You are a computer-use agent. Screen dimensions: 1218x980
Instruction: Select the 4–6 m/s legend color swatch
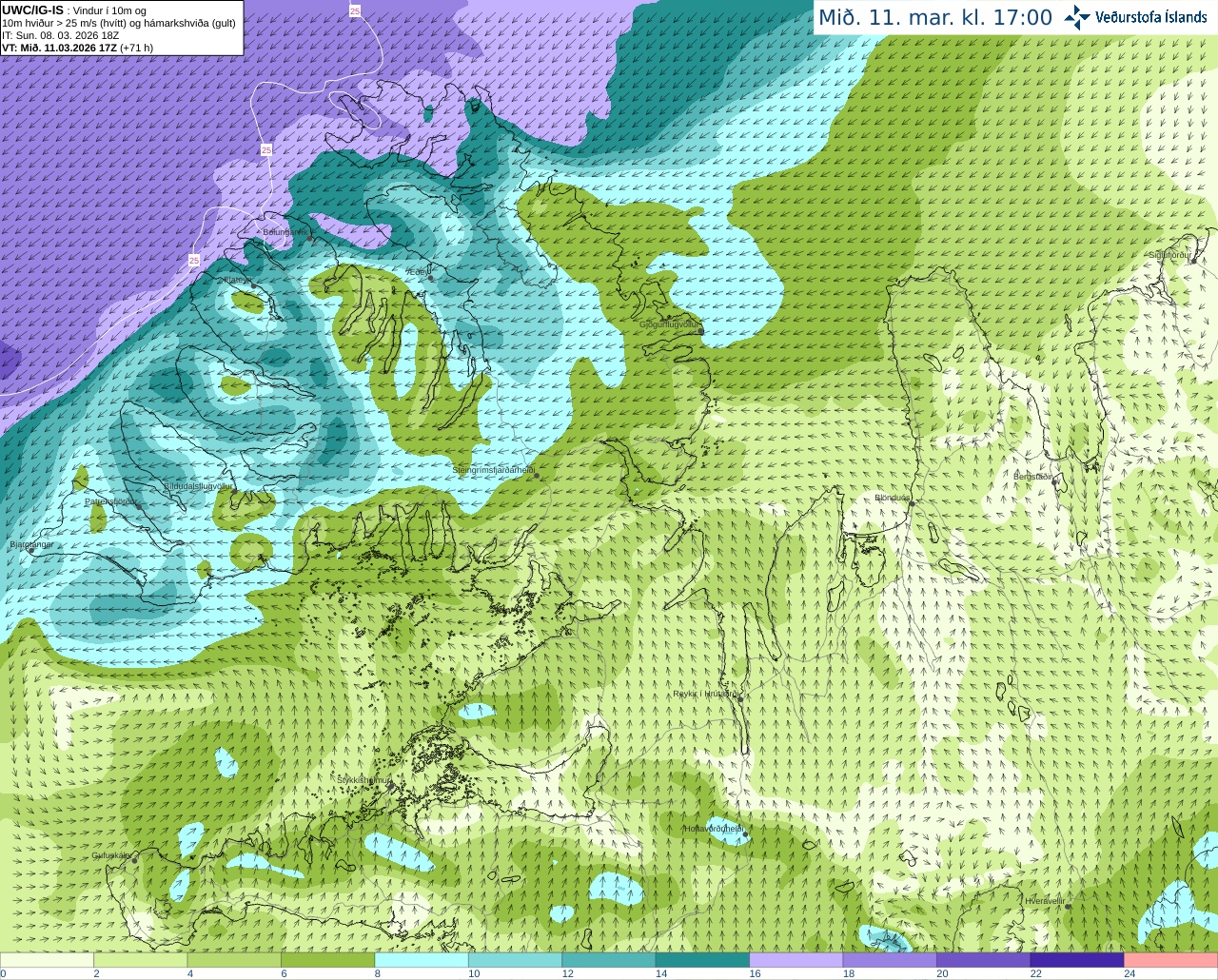click(x=234, y=960)
